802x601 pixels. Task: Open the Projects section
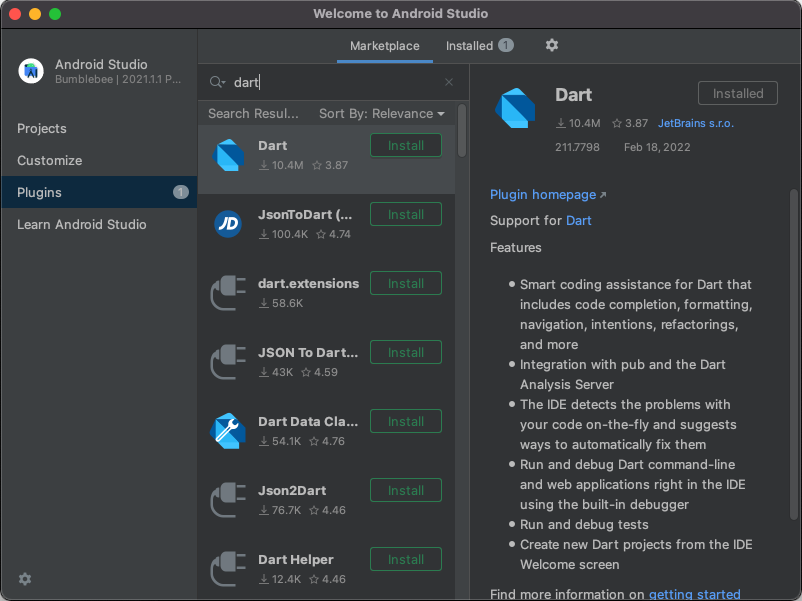(x=99, y=128)
